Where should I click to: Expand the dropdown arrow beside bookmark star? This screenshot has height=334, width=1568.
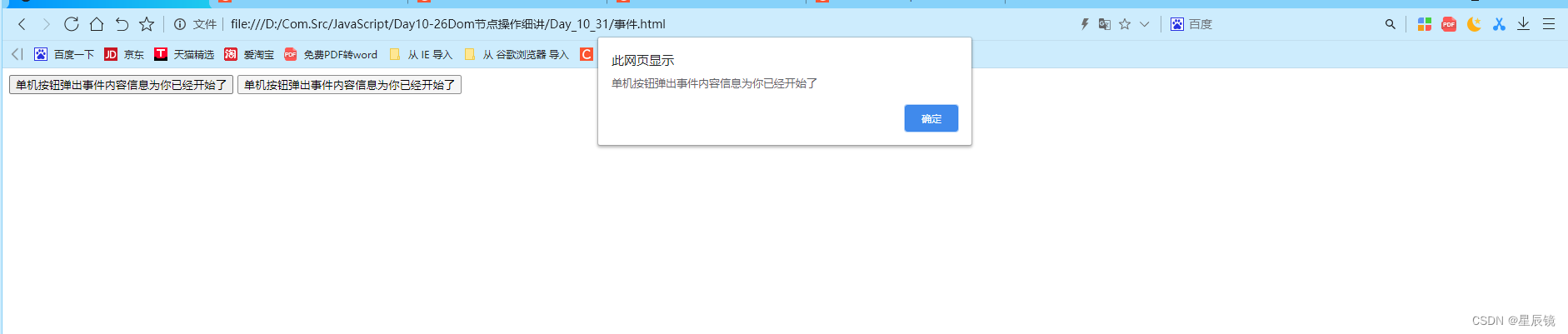click(x=1145, y=24)
